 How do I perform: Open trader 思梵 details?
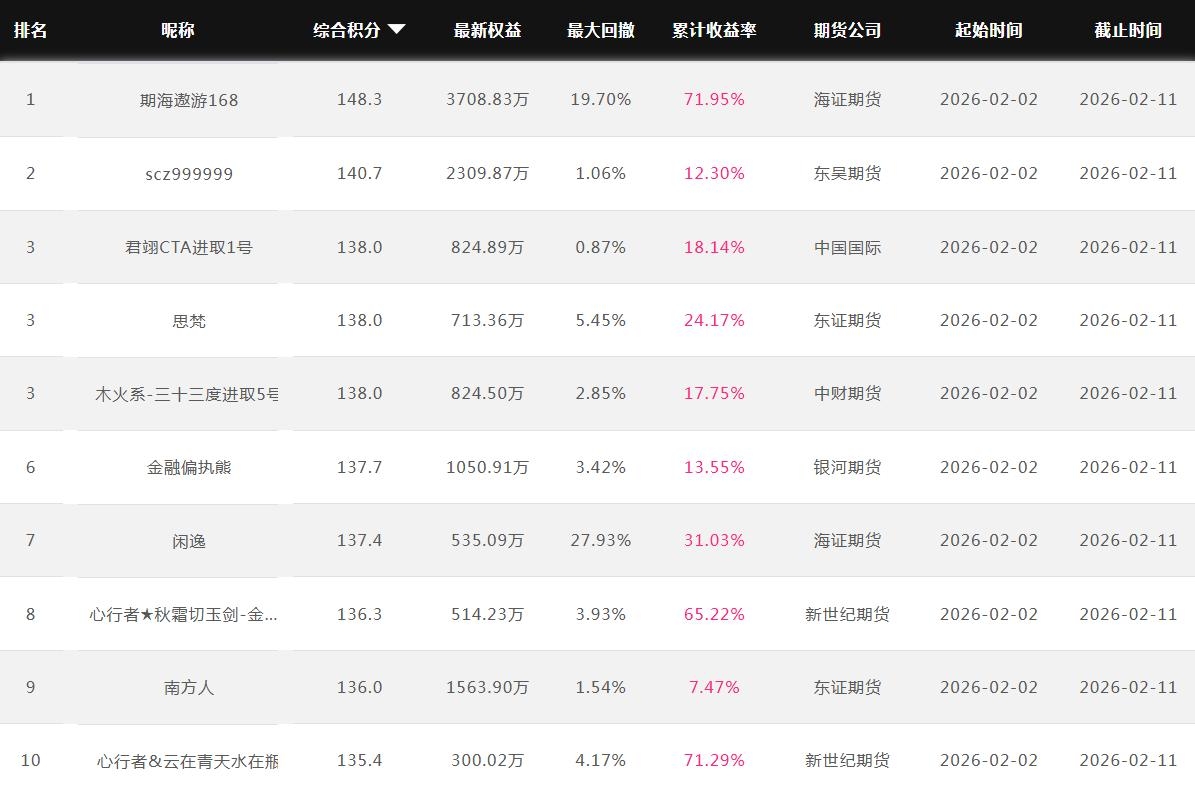189,321
